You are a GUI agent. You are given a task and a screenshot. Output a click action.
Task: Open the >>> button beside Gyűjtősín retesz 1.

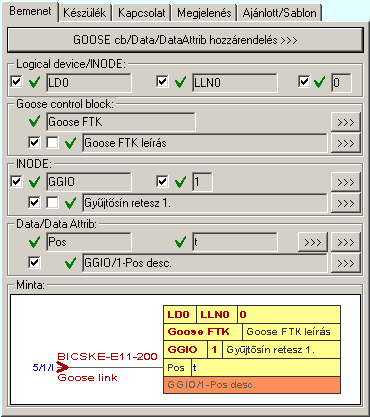pos(346,203)
